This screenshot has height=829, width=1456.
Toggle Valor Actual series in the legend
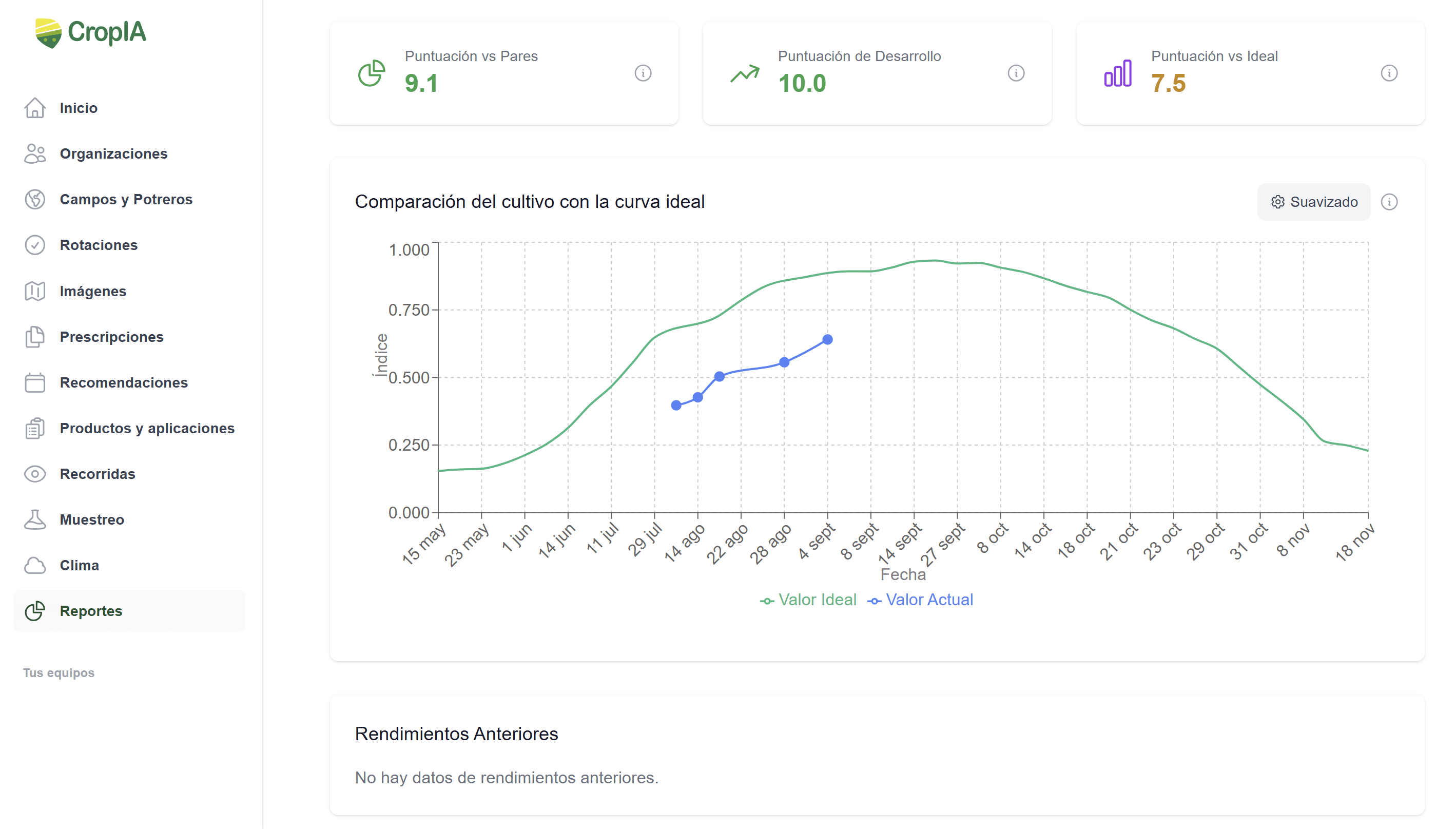coord(920,600)
